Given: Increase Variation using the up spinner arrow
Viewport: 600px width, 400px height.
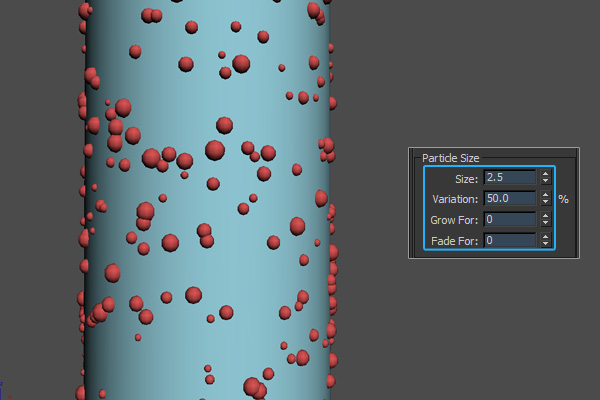Looking at the screenshot, I should [x=545, y=195].
